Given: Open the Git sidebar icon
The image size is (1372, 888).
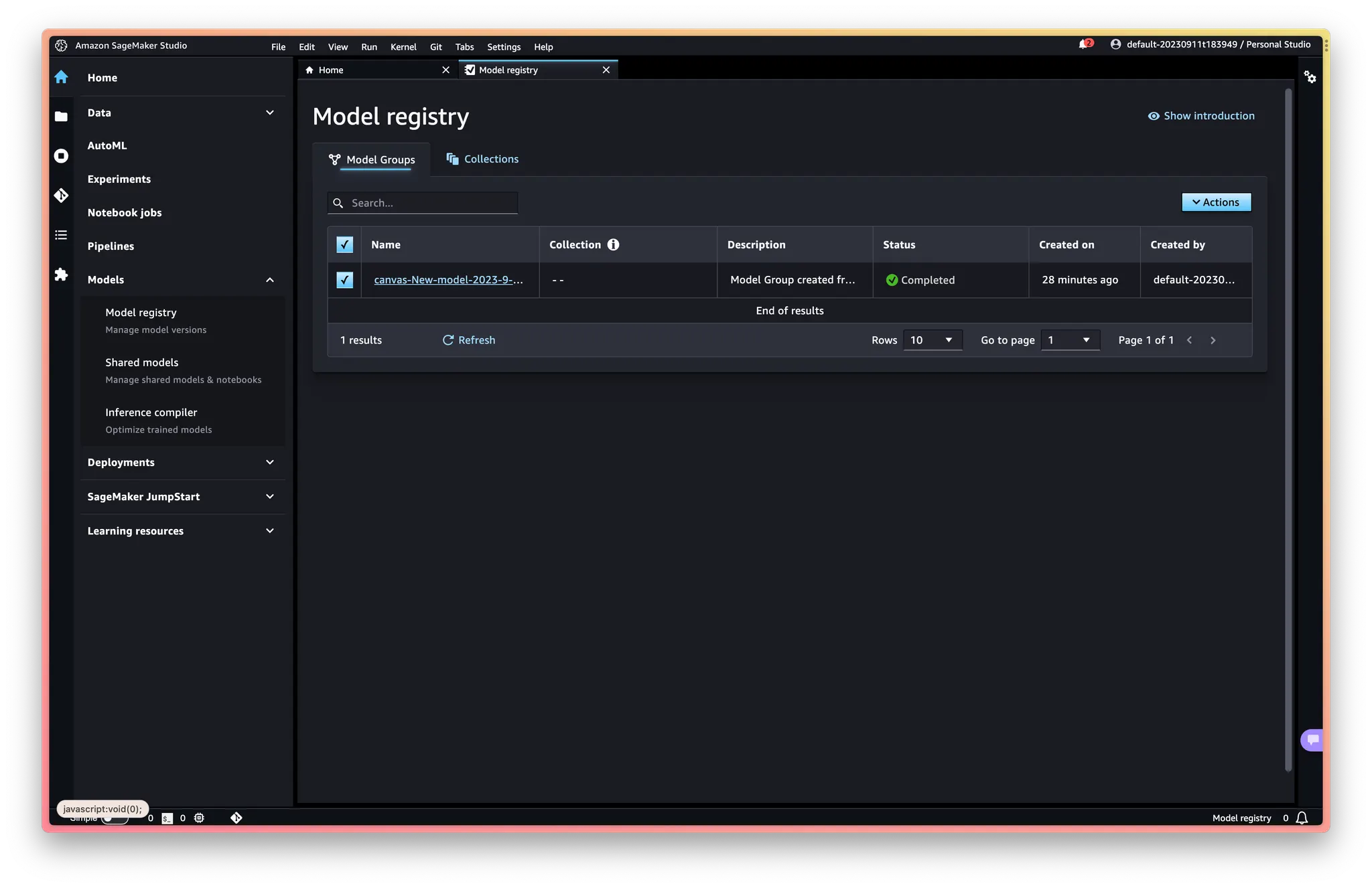Looking at the screenshot, I should [61, 196].
